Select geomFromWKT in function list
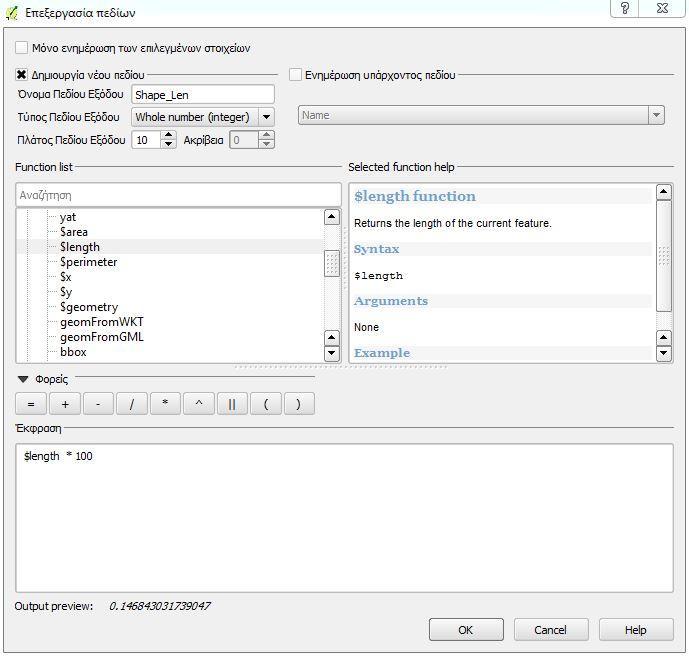The height and width of the screenshot is (656, 689). coord(102,322)
